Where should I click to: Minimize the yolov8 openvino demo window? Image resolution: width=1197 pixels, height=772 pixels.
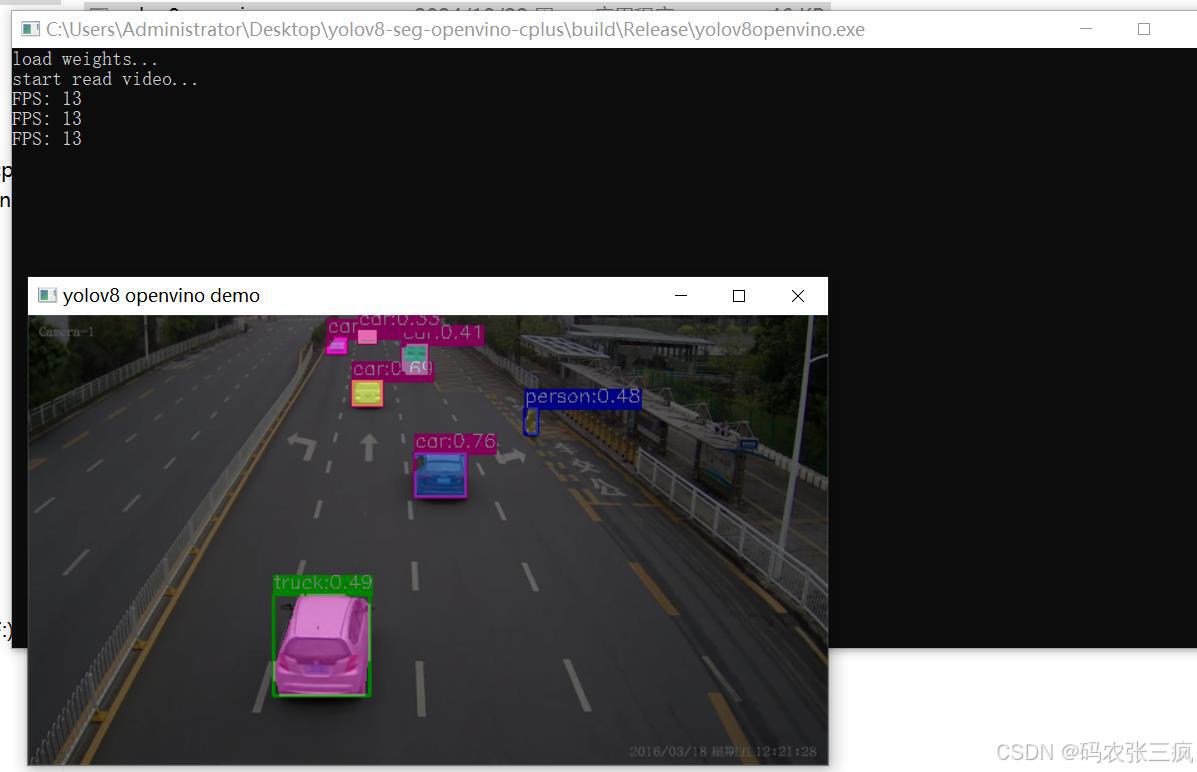point(681,296)
